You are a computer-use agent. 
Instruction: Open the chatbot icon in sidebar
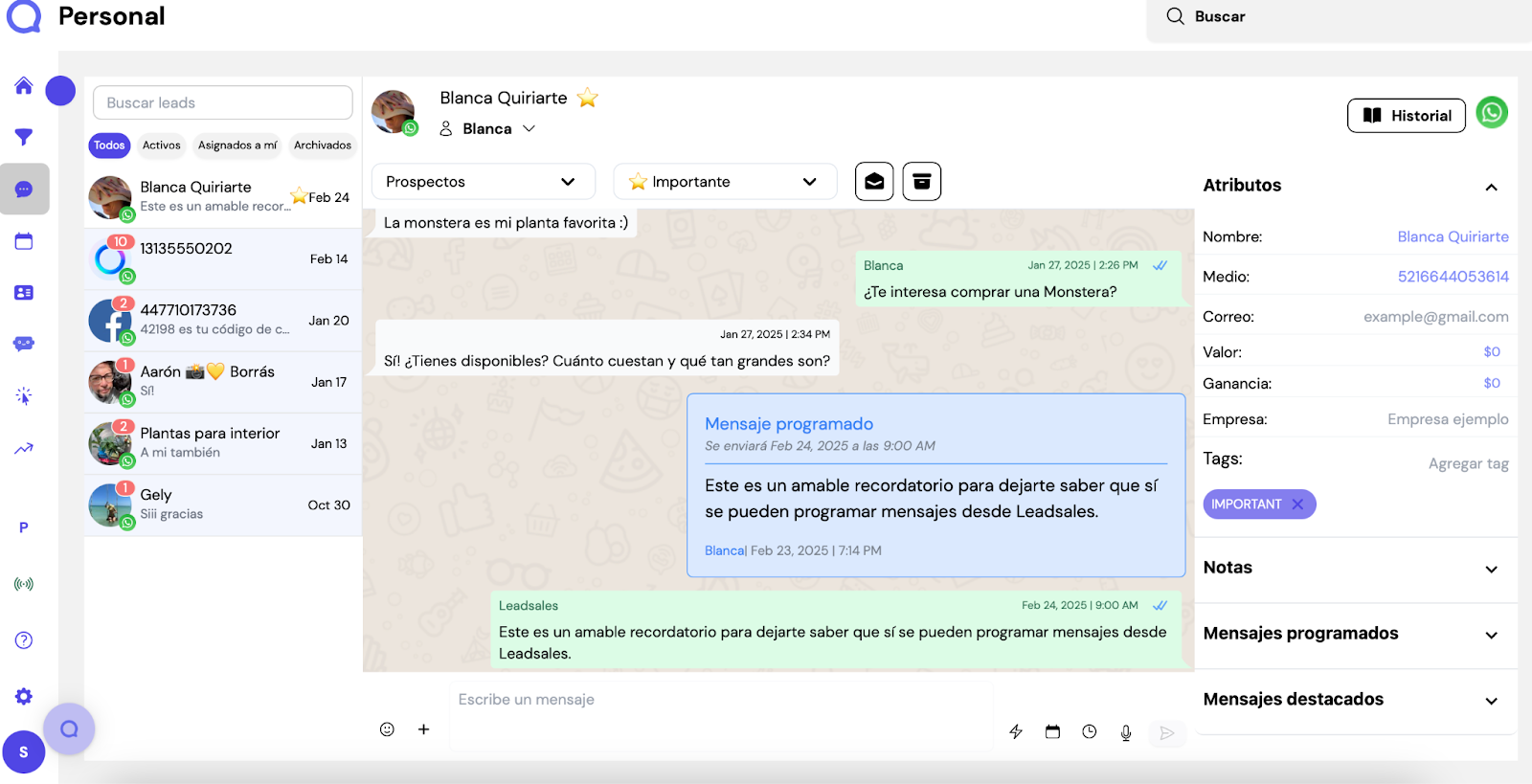24,344
